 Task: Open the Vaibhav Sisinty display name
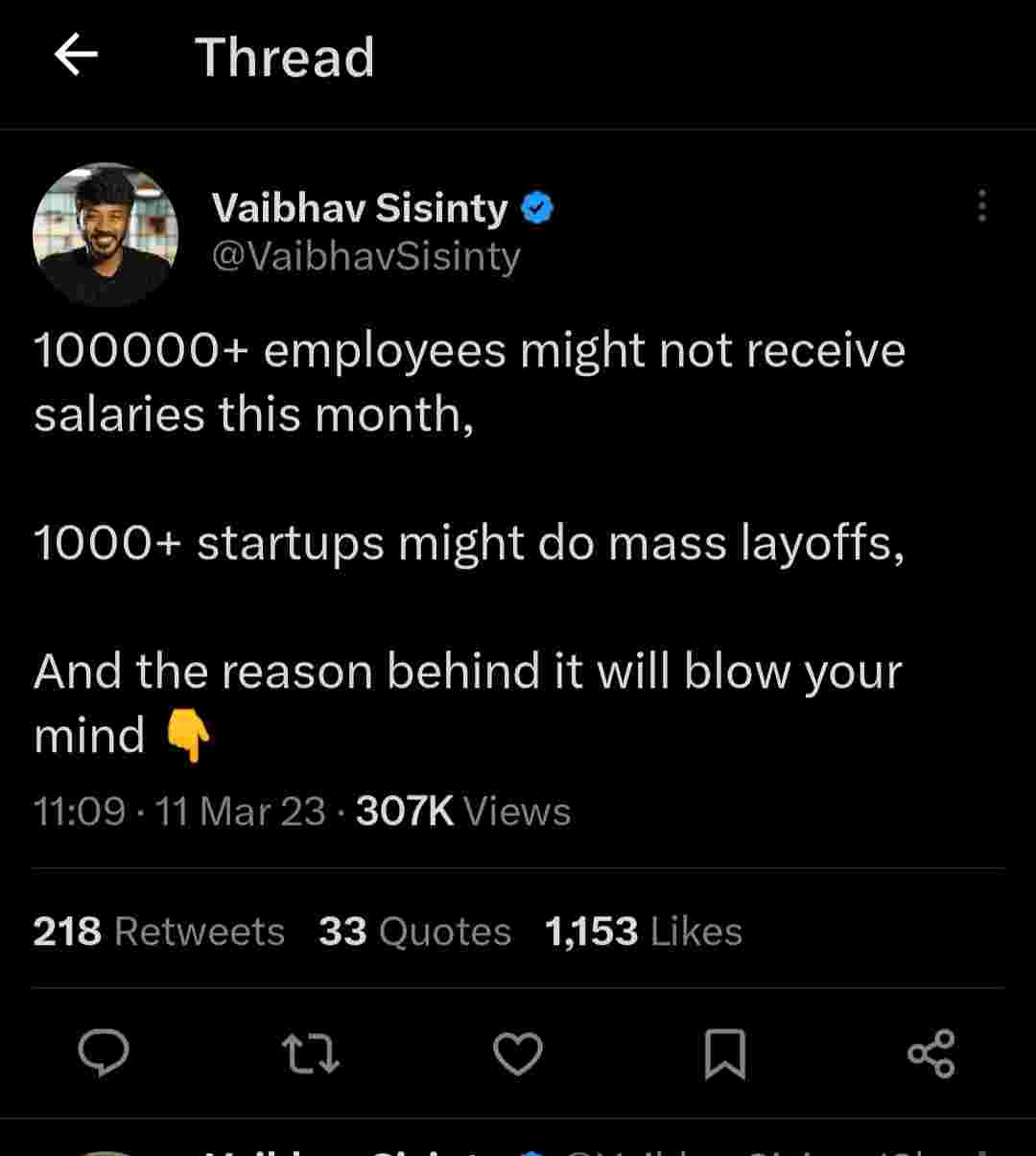click(x=360, y=208)
